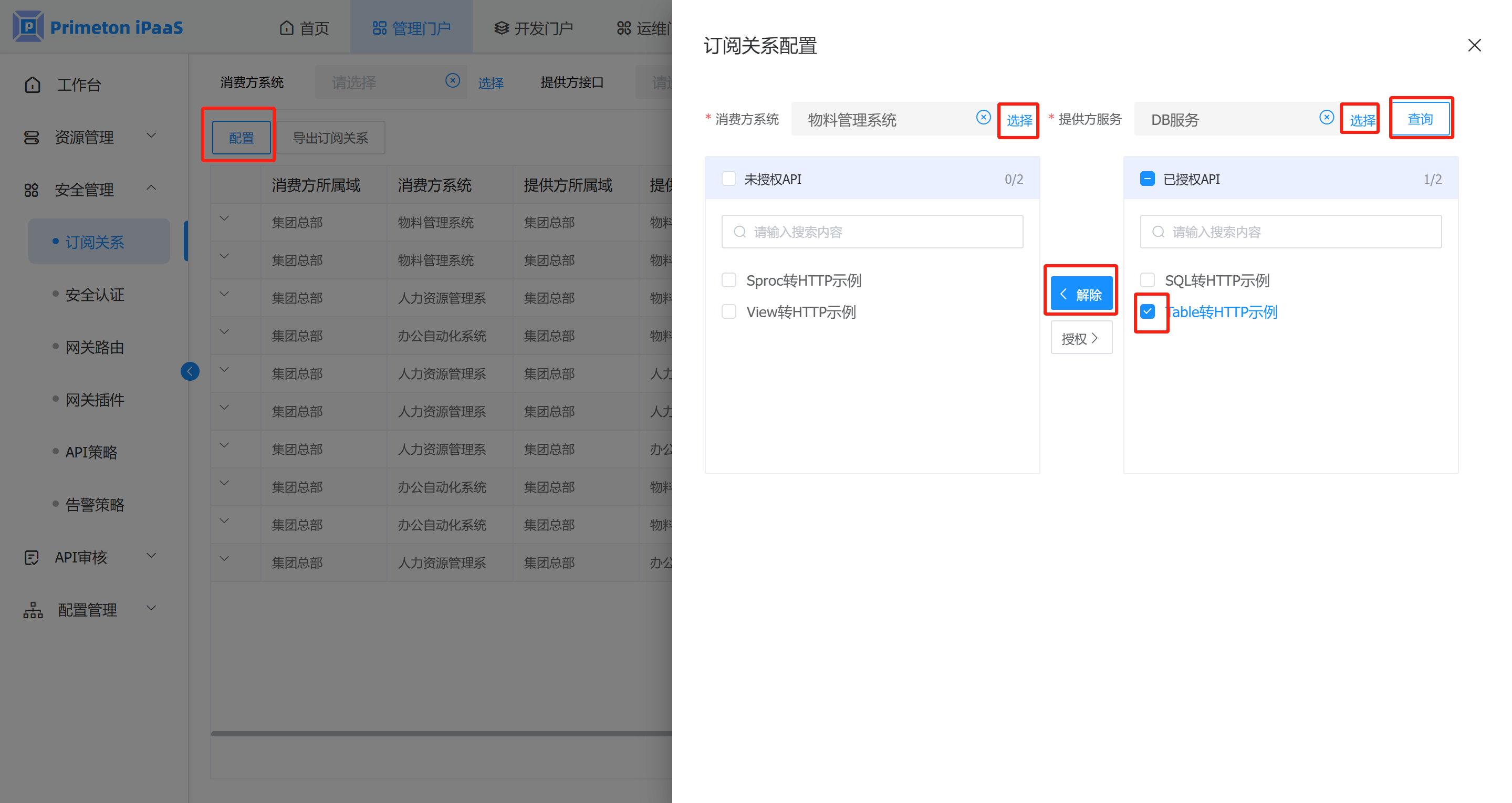
Task: Select all in the 未授权API list
Action: click(728, 179)
